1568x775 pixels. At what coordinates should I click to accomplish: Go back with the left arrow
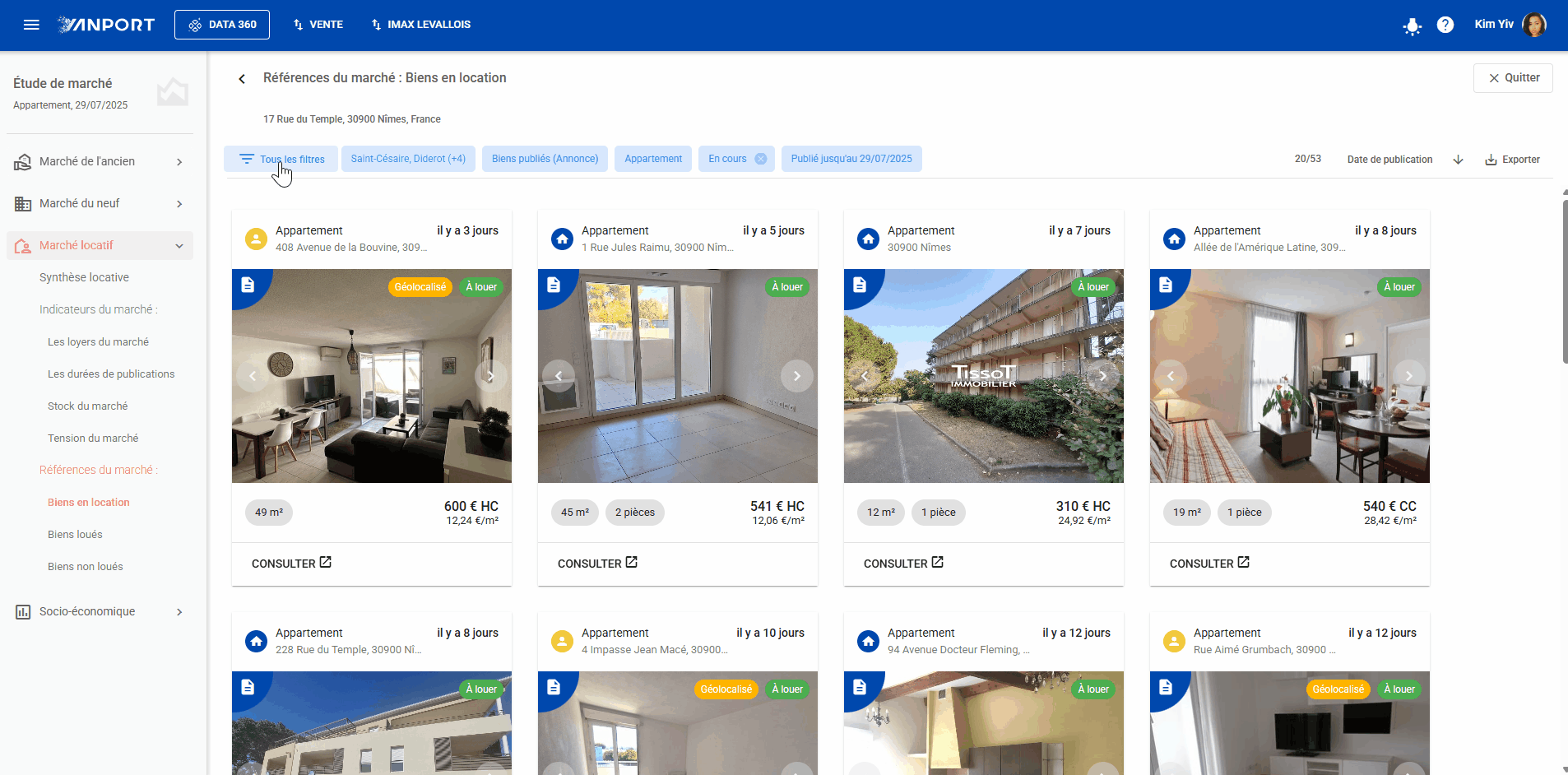point(242,79)
